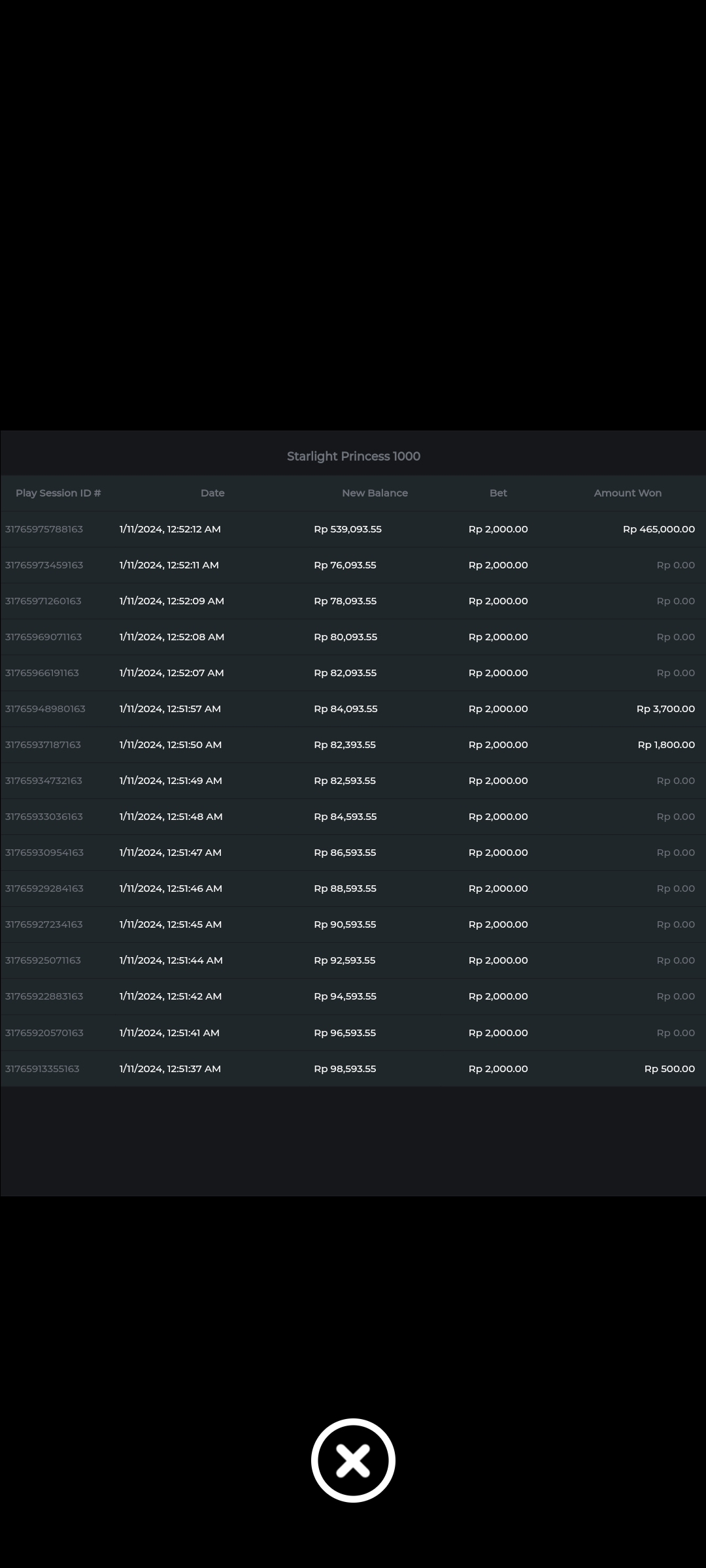Image resolution: width=706 pixels, height=1568 pixels.
Task: Close the game history with X button
Action: (353, 1460)
